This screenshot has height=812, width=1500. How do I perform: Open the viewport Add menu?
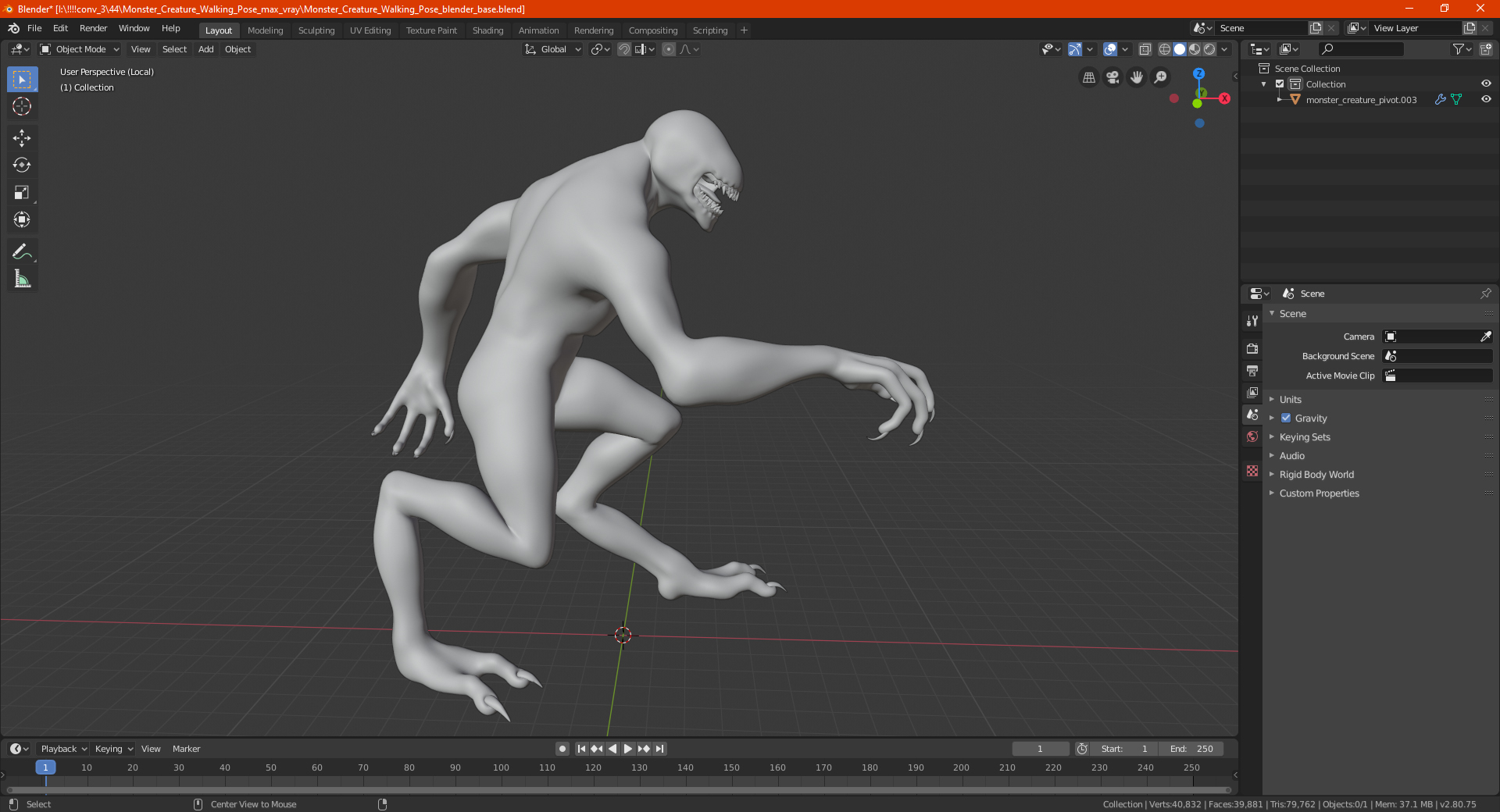(x=206, y=49)
